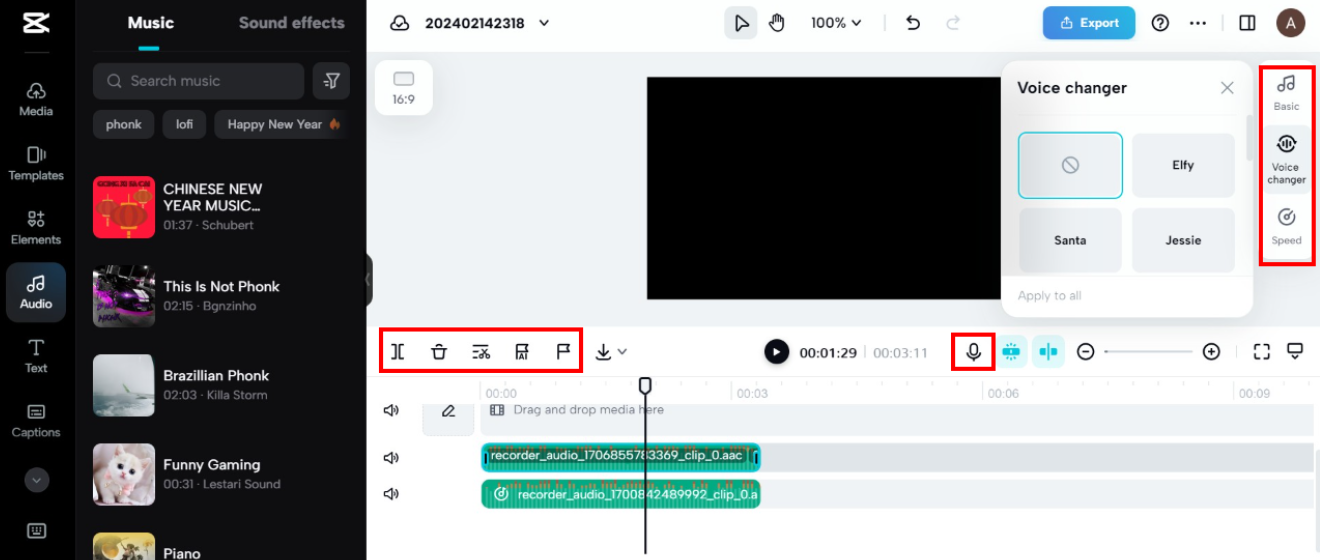Select the pointer select tool
The height and width of the screenshot is (560, 1320).
tap(741, 23)
